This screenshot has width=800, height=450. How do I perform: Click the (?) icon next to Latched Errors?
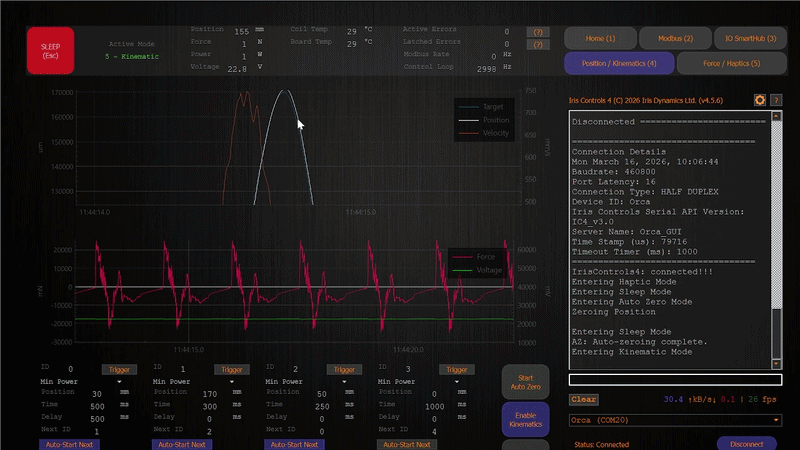coord(539,45)
